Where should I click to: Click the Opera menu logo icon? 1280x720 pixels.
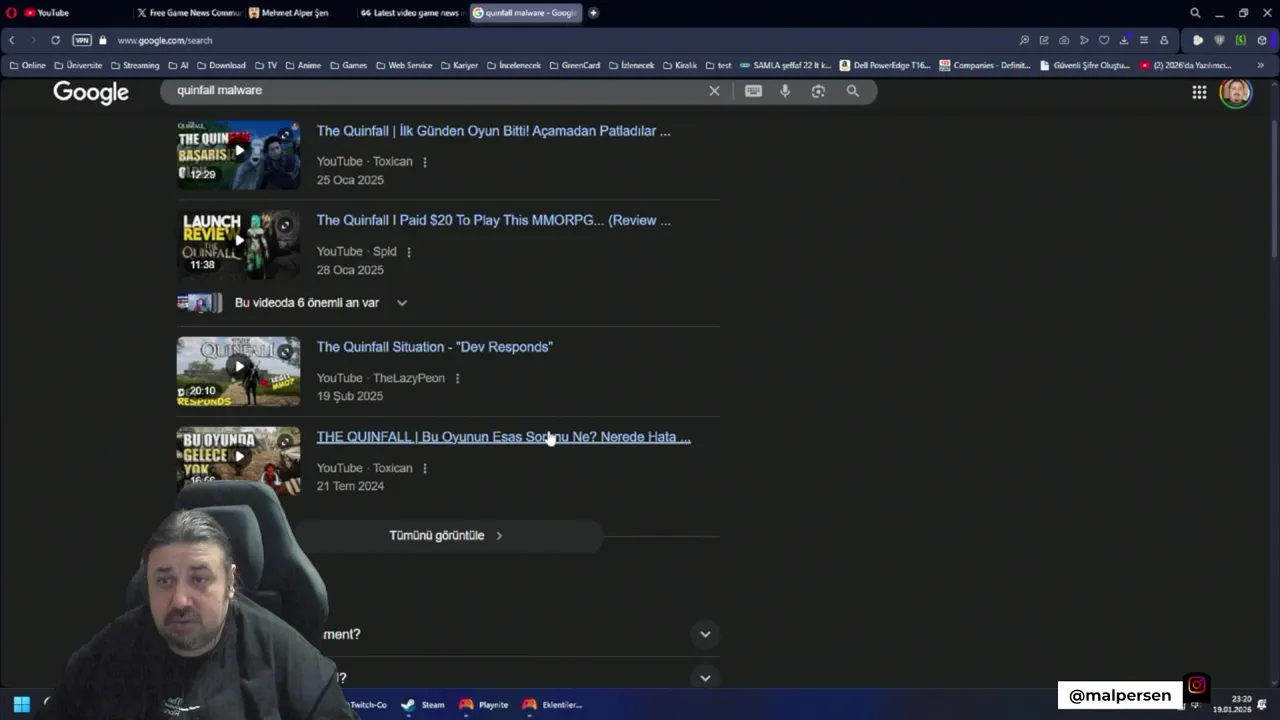(12, 13)
